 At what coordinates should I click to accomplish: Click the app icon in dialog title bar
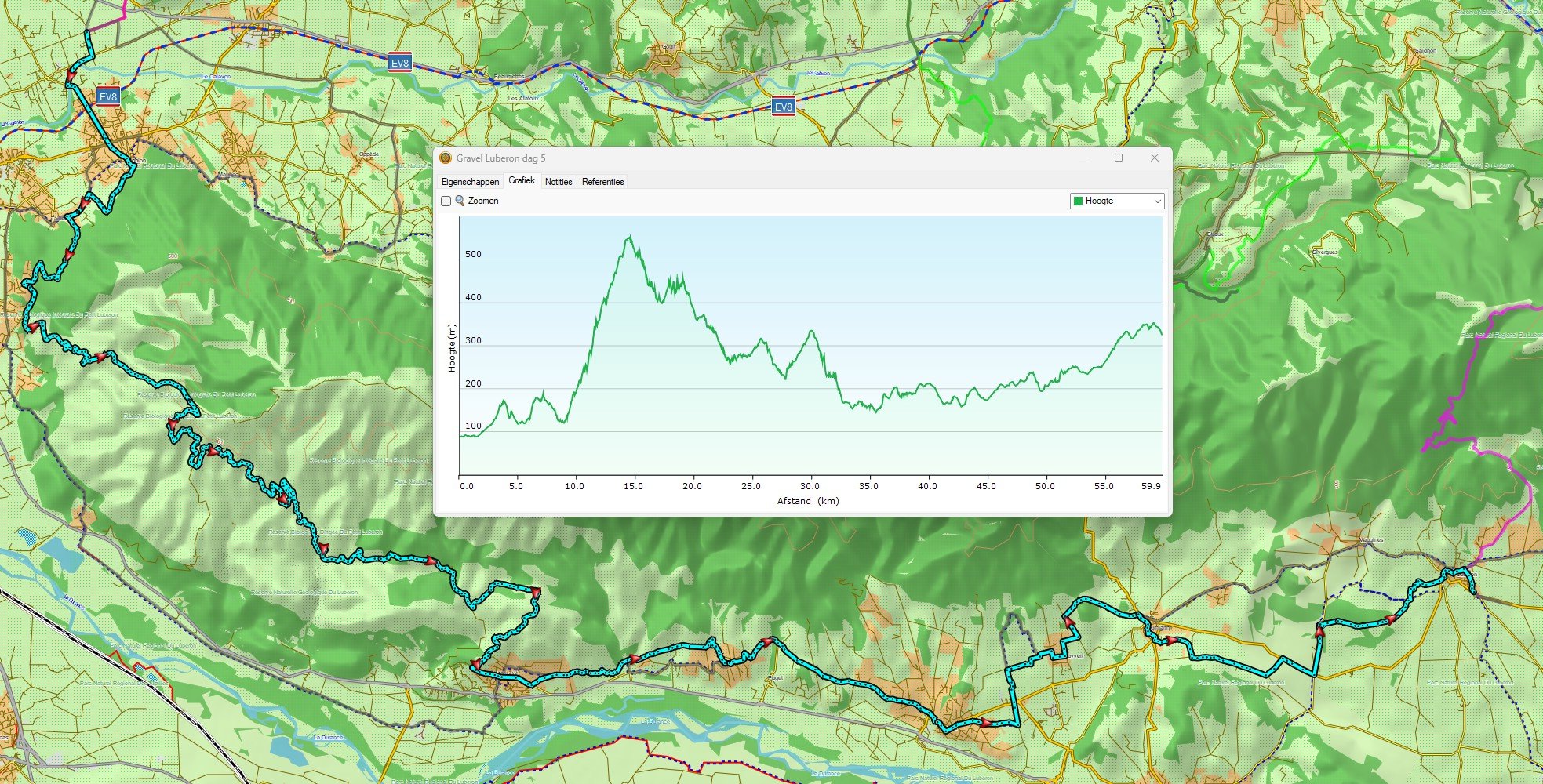pos(446,158)
